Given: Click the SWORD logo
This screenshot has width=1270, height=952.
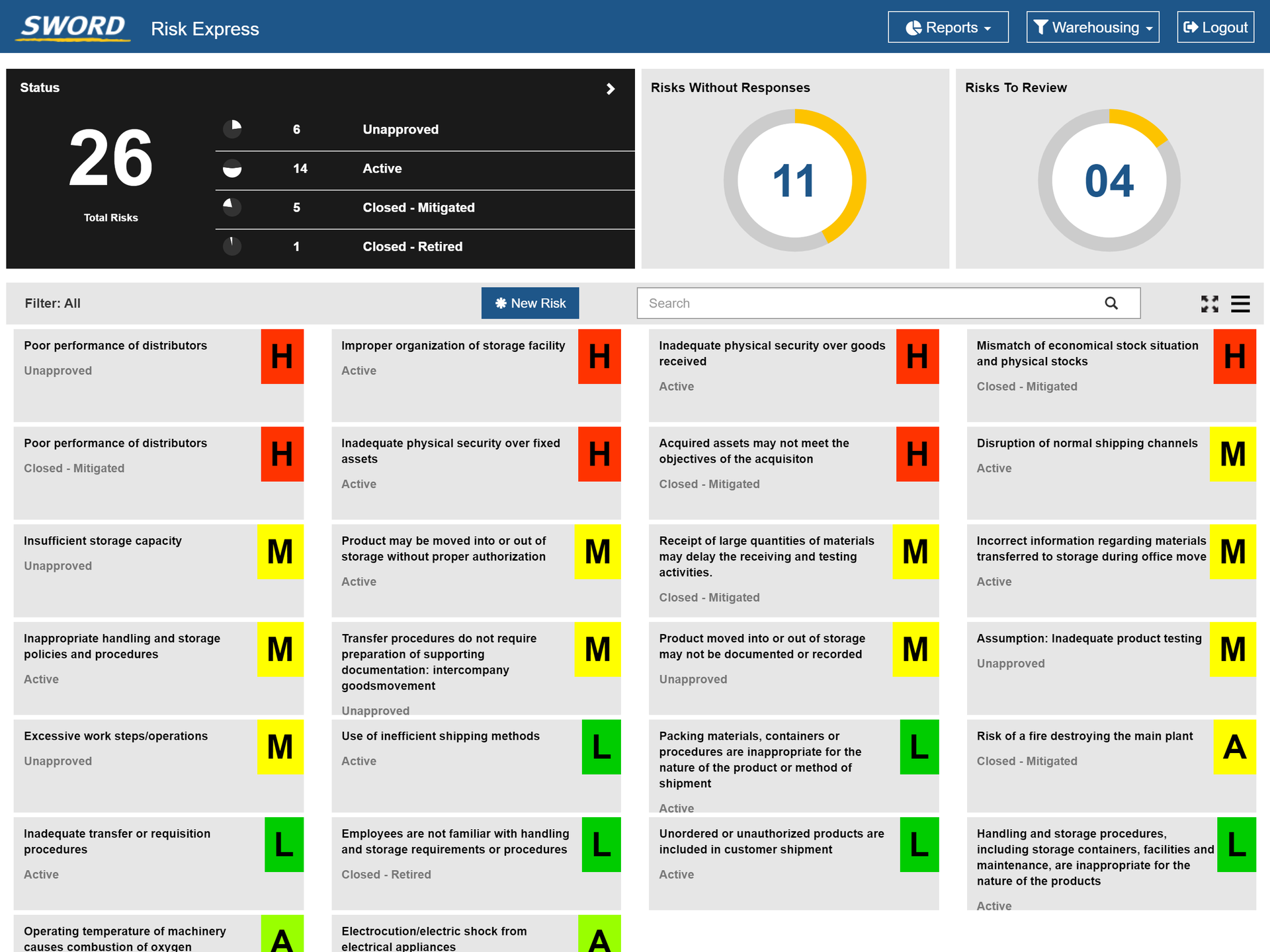Looking at the screenshot, I should coord(73,27).
